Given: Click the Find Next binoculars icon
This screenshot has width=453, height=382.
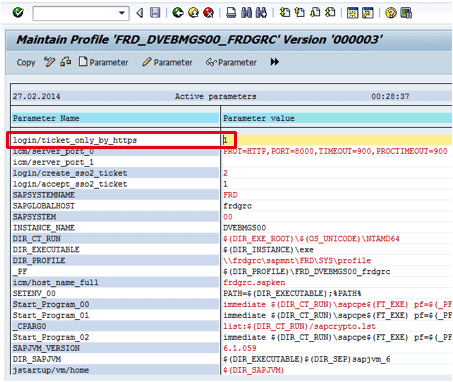Looking at the screenshot, I should point(261,13).
